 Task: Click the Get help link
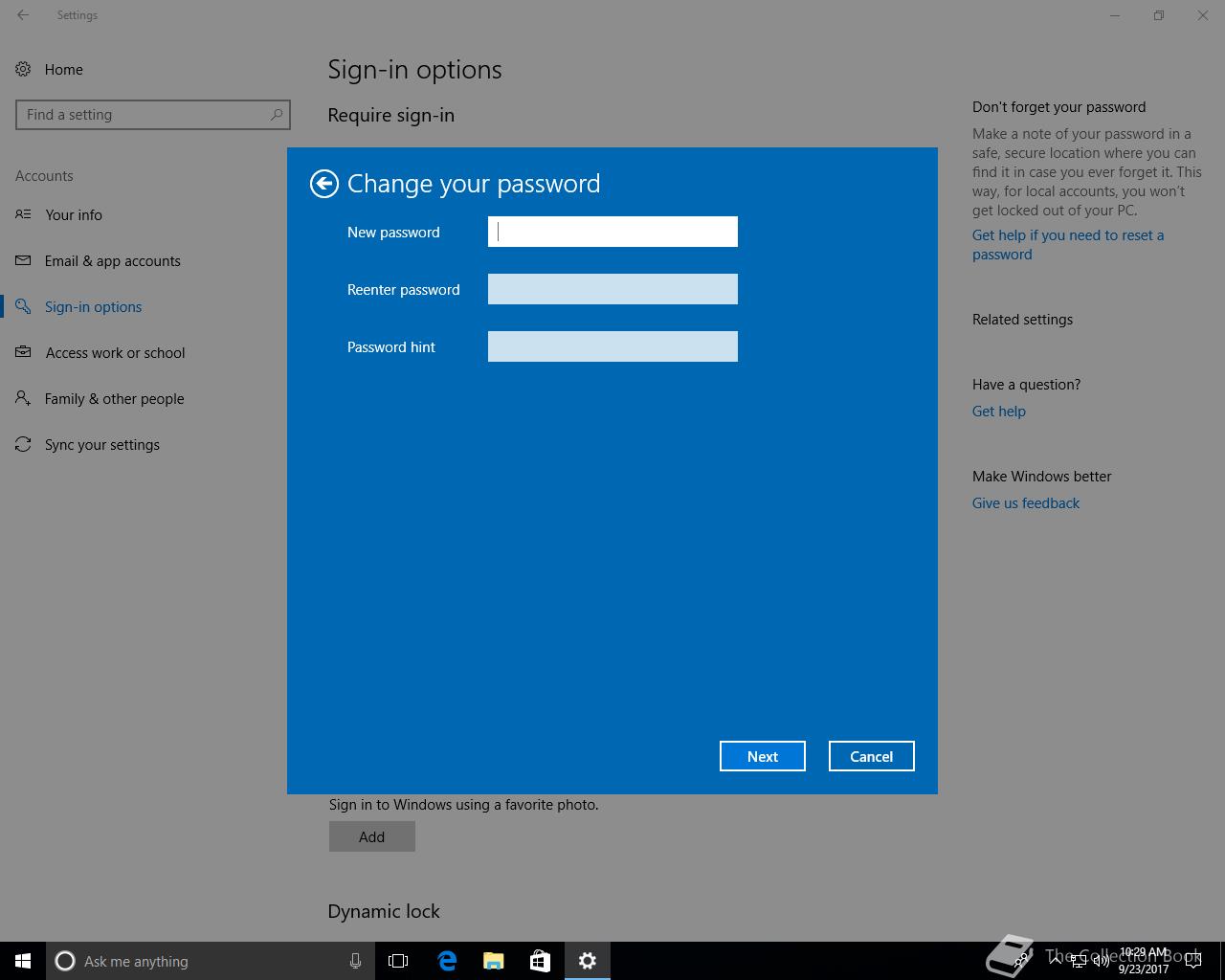tap(999, 412)
